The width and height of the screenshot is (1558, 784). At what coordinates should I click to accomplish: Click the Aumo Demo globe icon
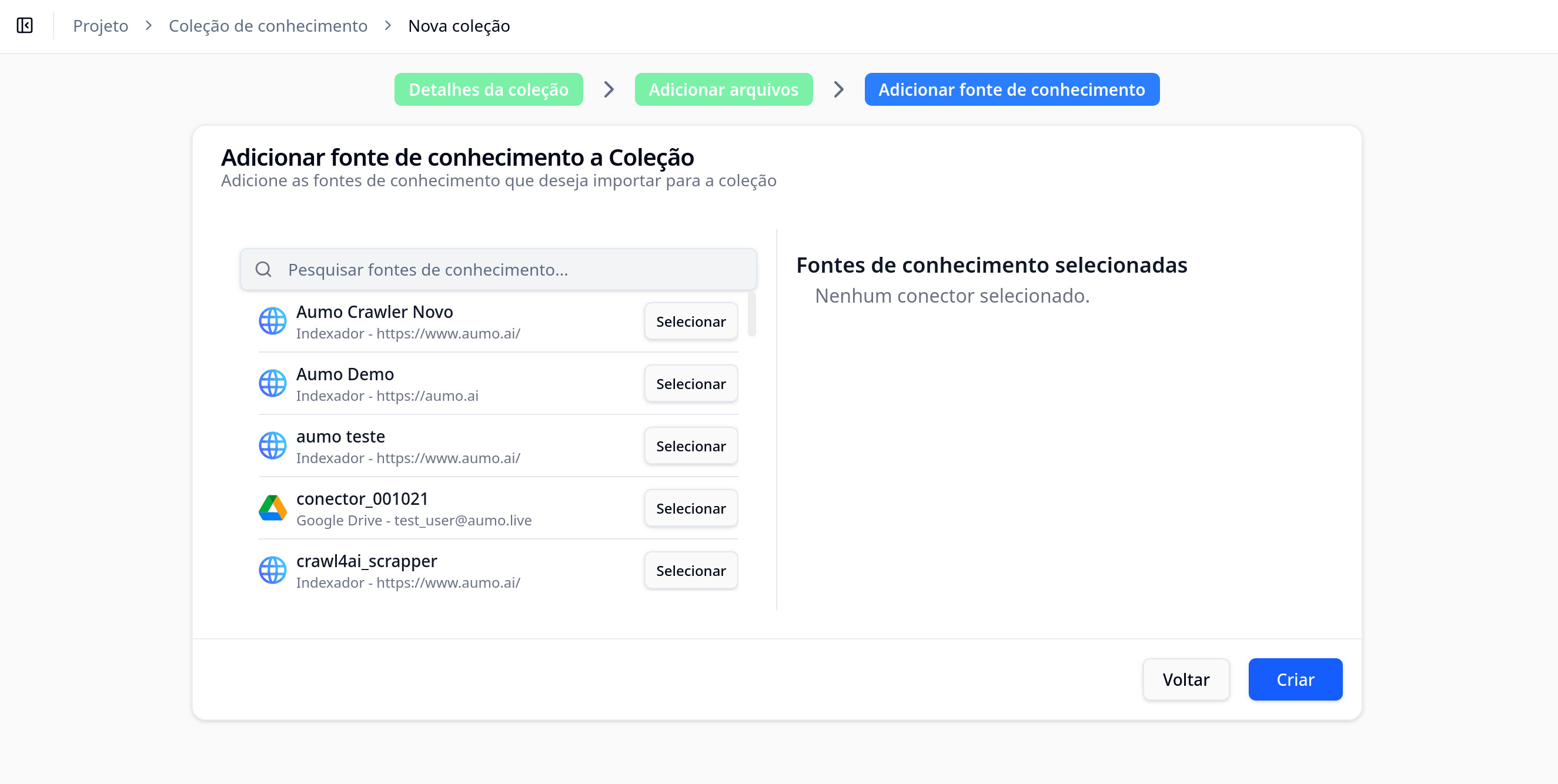tap(272, 383)
